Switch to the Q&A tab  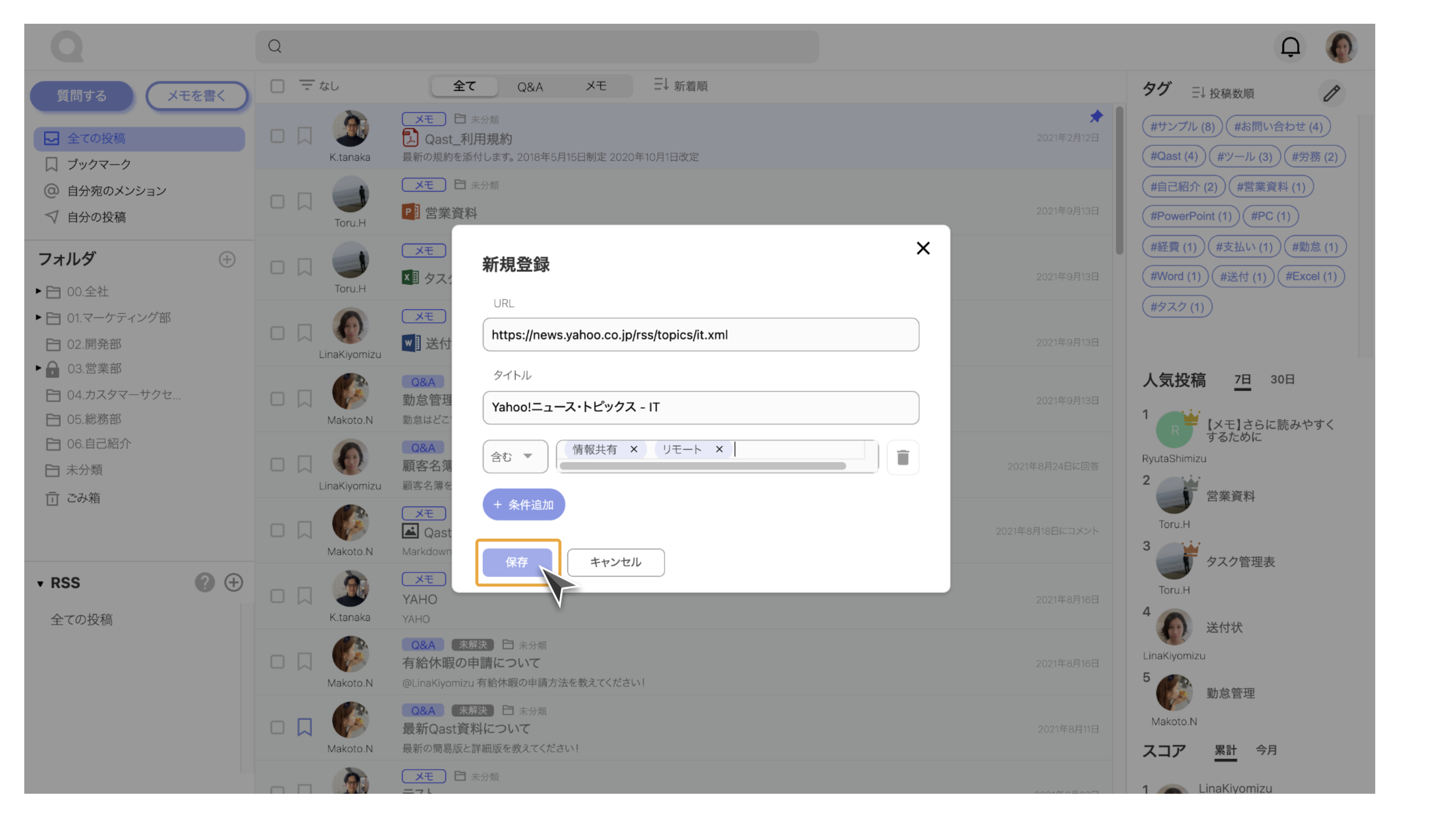(530, 86)
